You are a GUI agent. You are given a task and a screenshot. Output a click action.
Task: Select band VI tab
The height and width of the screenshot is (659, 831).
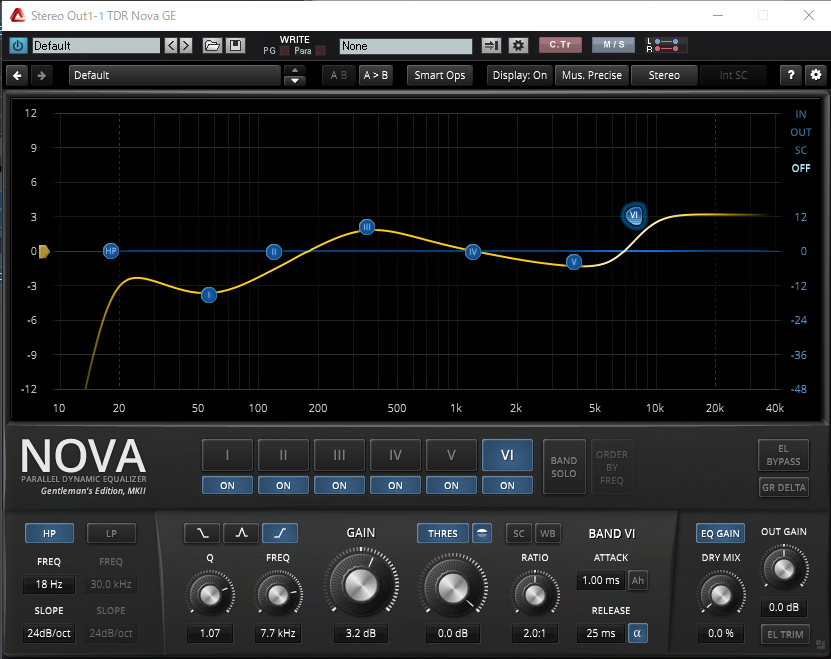(x=507, y=455)
